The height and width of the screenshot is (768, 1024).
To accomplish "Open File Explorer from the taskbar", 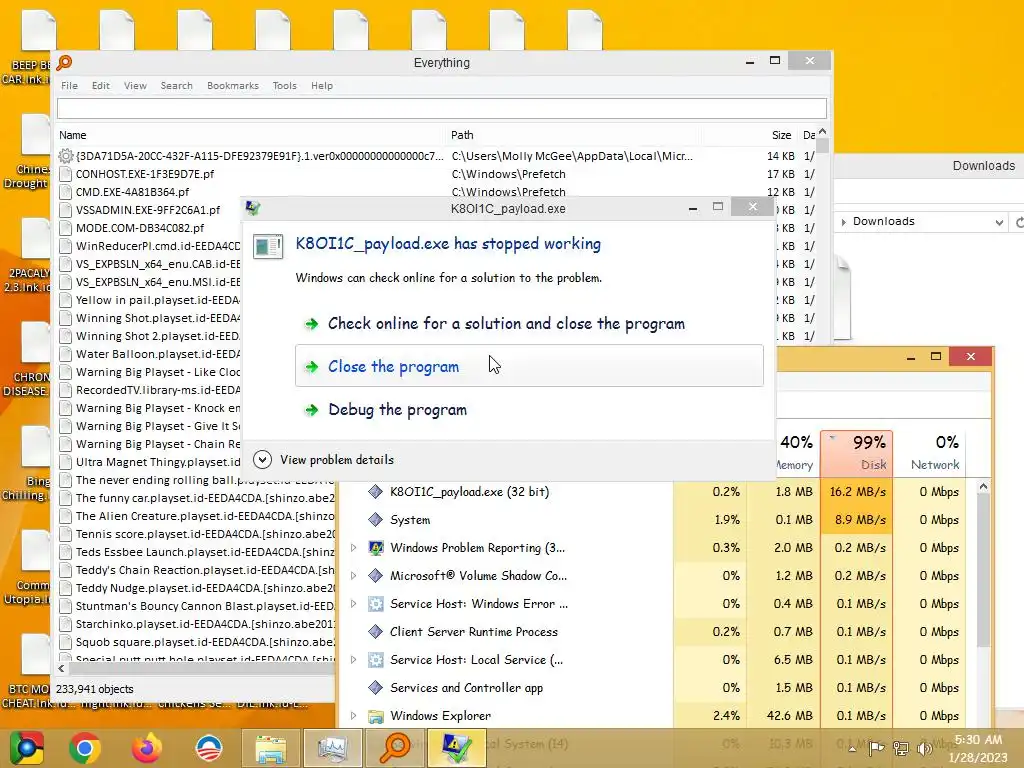I will (271, 748).
